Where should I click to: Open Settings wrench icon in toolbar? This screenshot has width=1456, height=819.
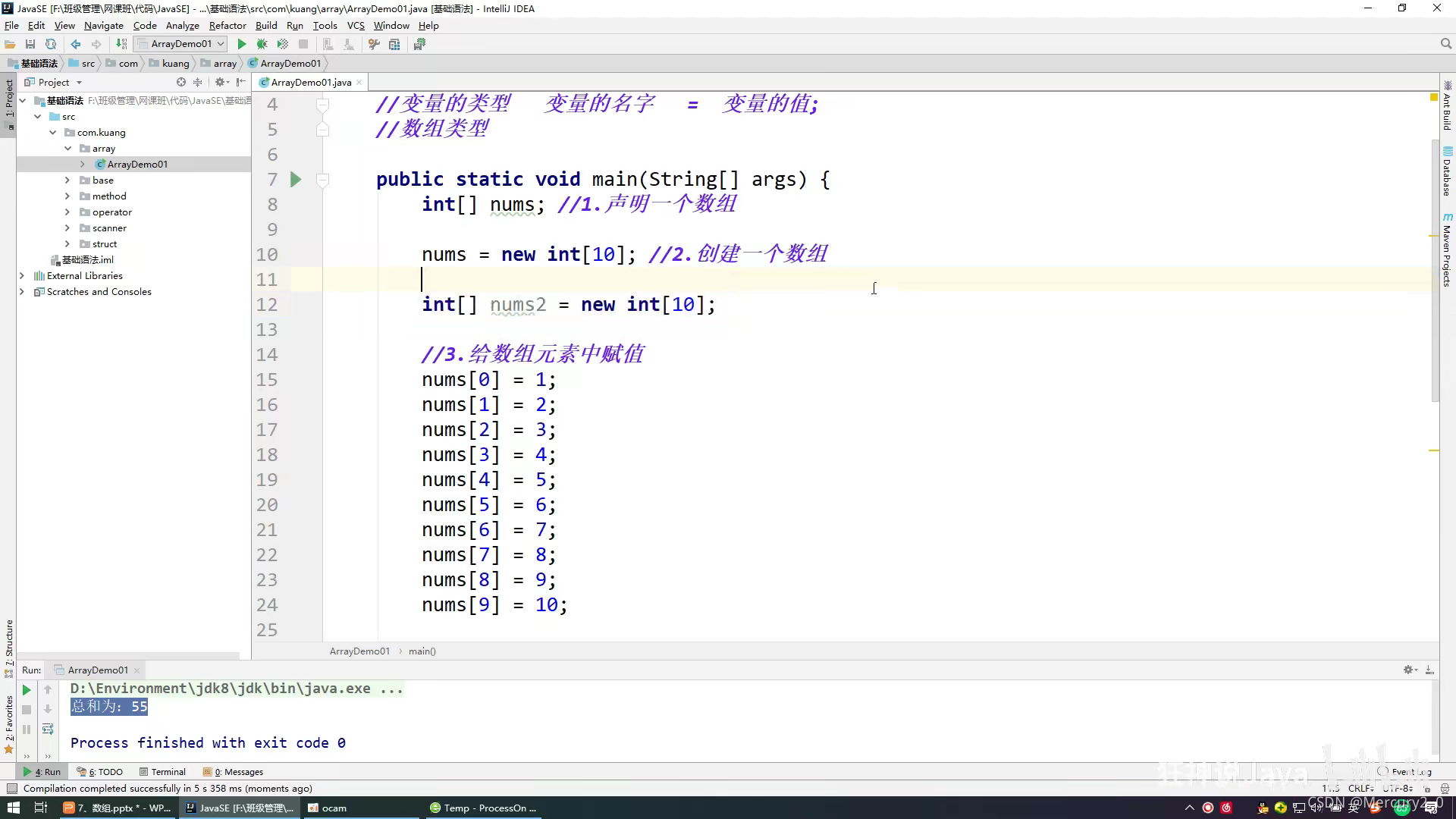click(374, 44)
